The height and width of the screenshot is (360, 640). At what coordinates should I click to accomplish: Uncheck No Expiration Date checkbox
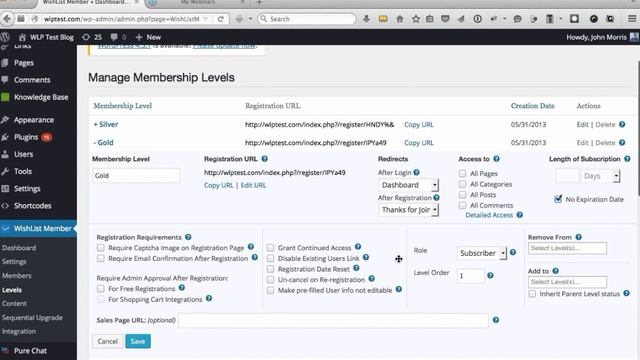(x=558, y=199)
